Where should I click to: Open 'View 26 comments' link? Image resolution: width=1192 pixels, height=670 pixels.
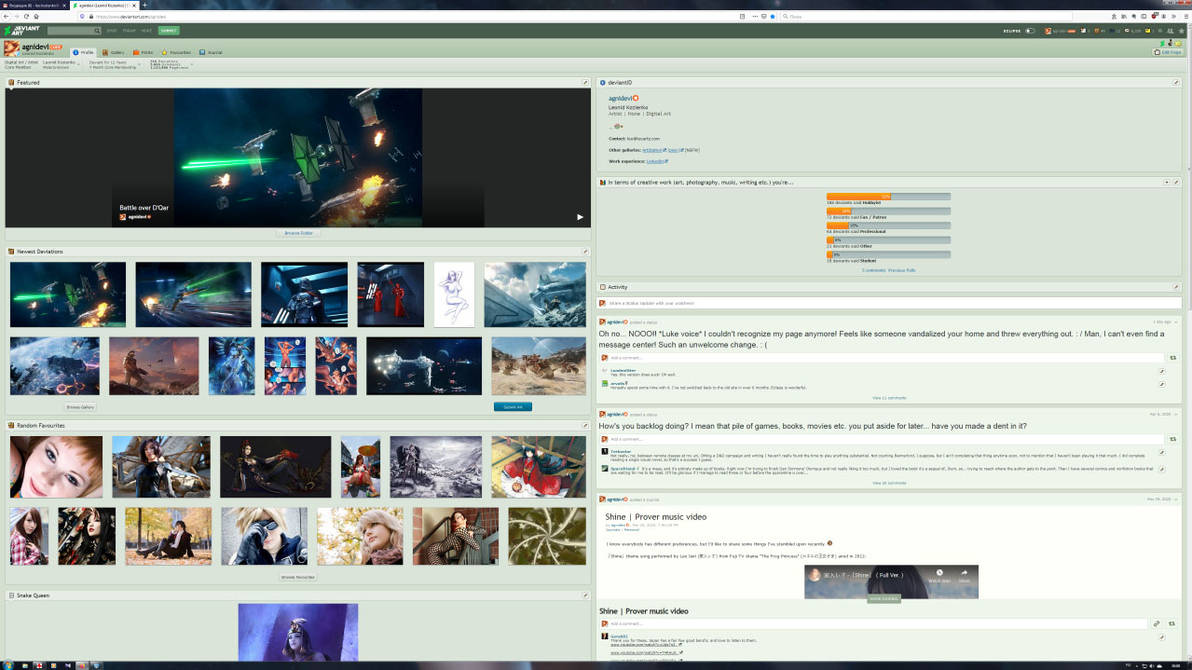tap(889, 483)
